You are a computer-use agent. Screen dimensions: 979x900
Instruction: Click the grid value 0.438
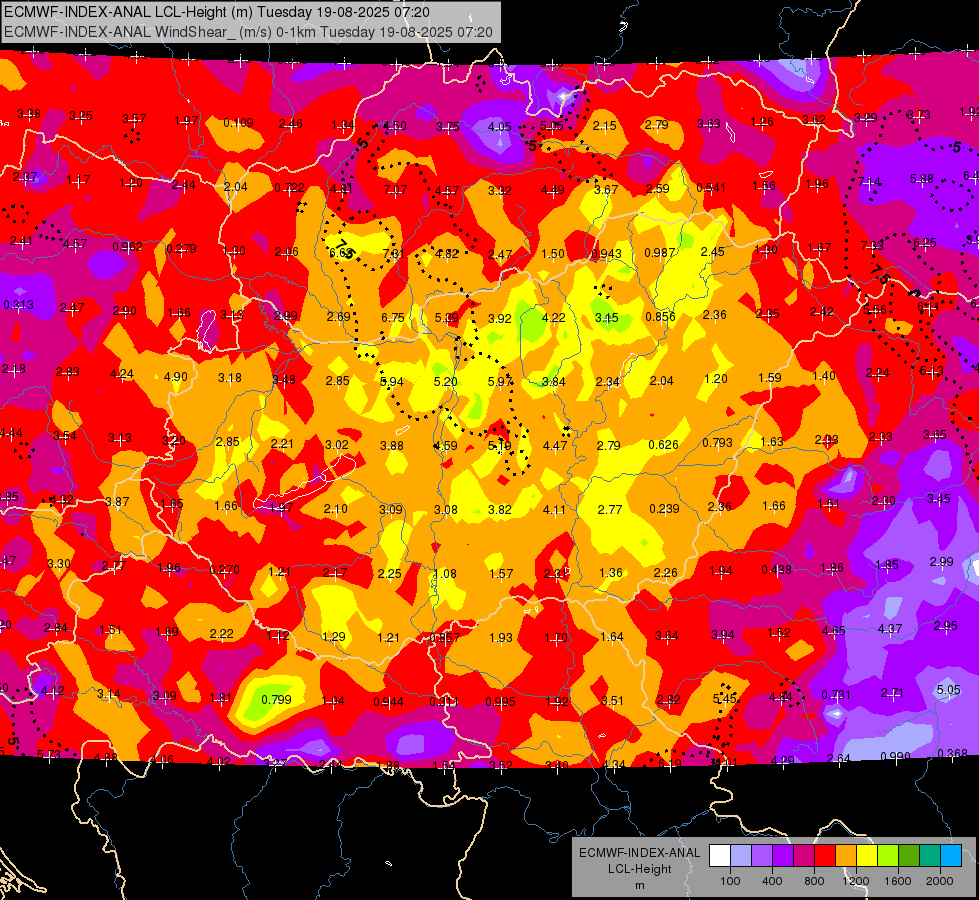pyautogui.click(x=777, y=570)
